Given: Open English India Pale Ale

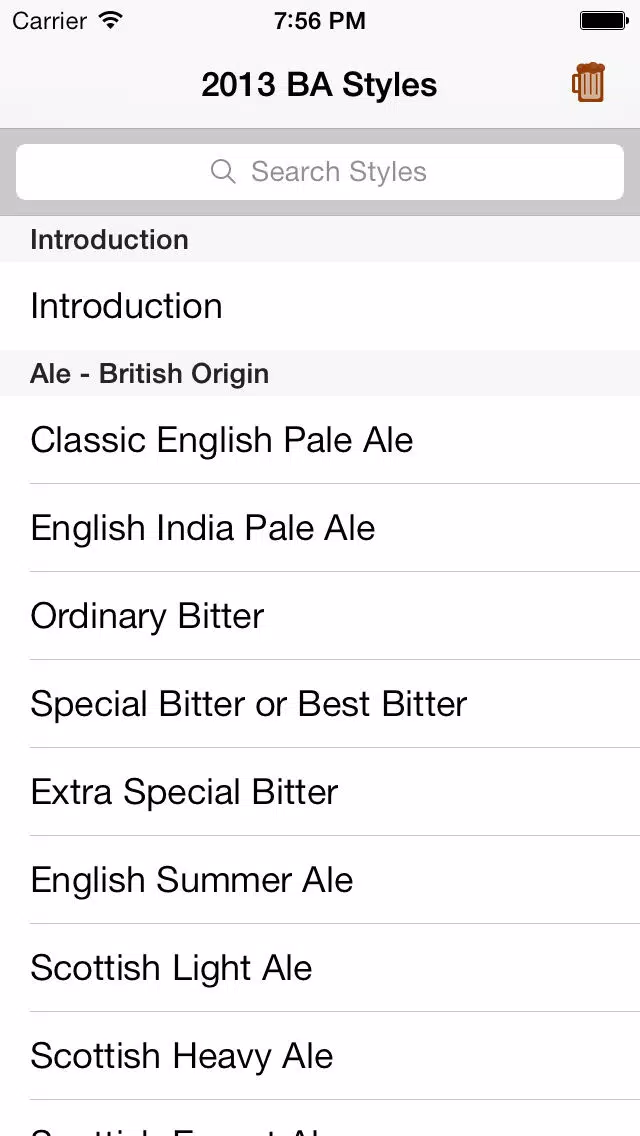Looking at the screenshot, I should [320, 527].
